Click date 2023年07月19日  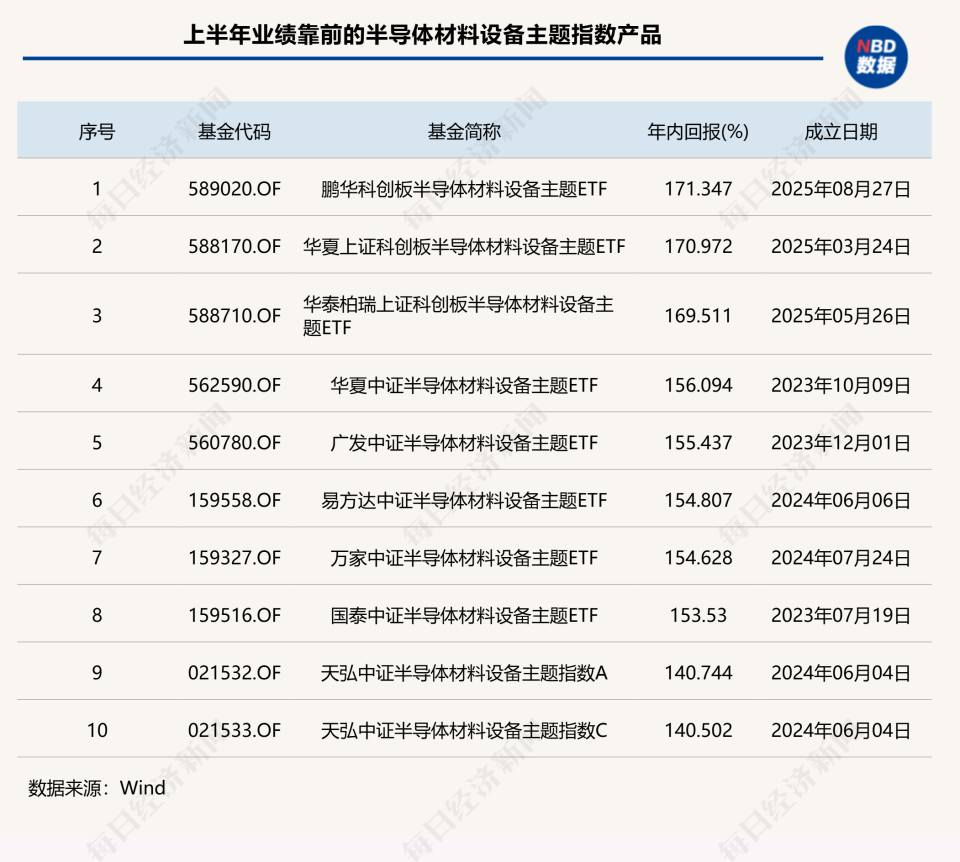(841, 615)
